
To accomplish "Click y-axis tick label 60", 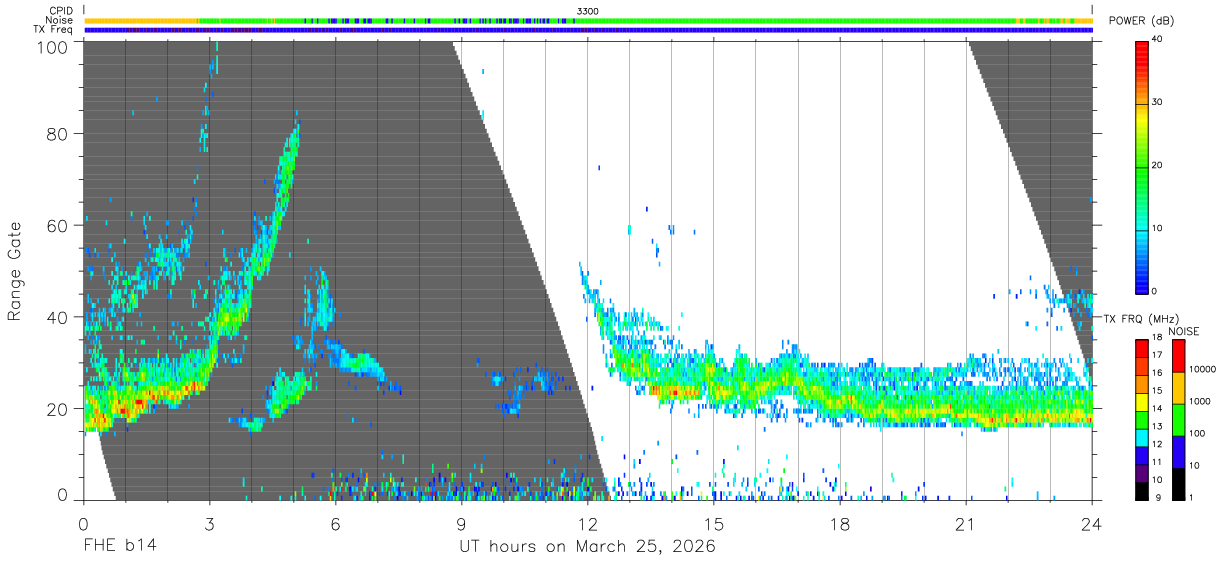I will point(58,226).
